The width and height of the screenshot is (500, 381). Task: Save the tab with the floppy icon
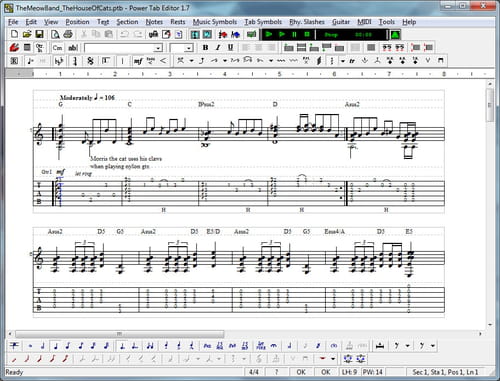(39, 34)
